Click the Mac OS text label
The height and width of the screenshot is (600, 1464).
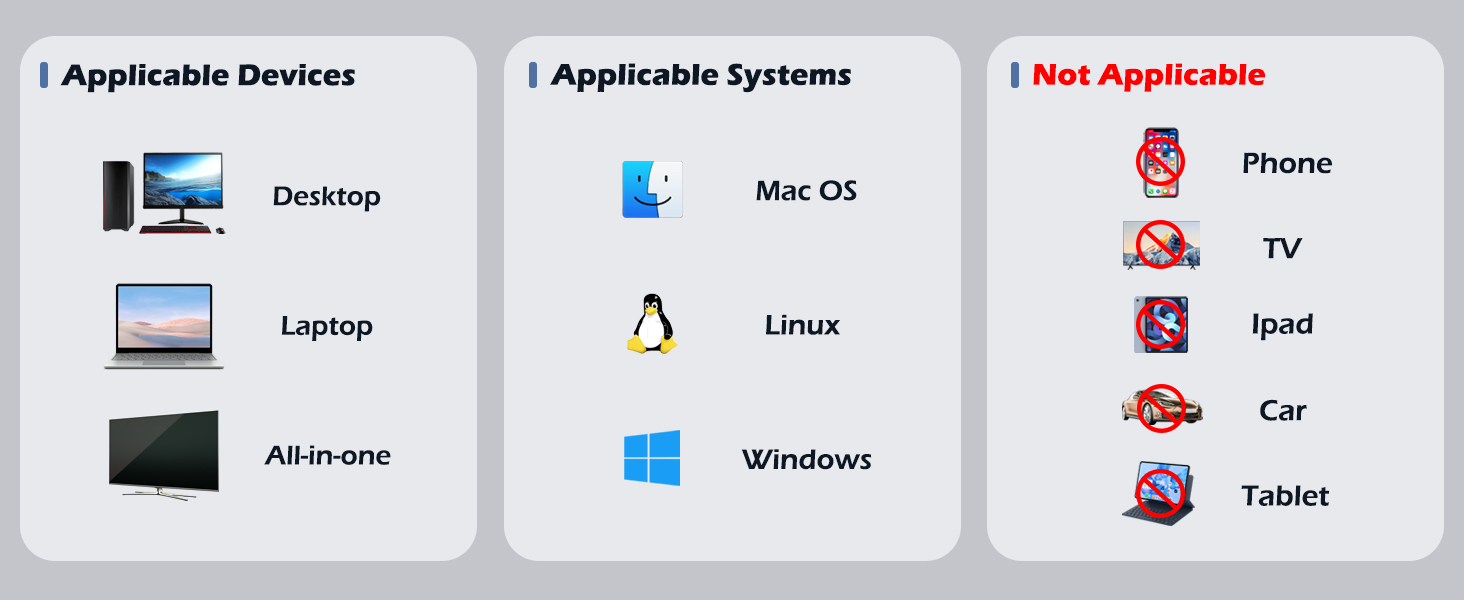(x=806, y=191)
